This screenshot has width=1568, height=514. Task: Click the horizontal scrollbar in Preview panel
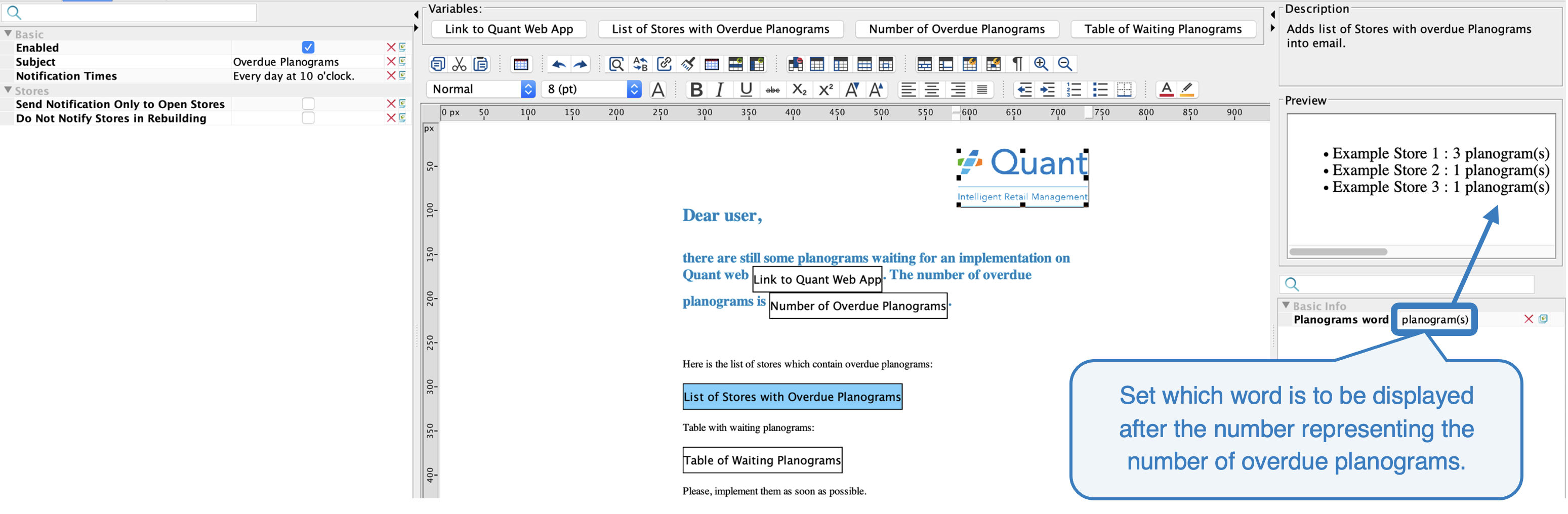tap(1338, 252)
